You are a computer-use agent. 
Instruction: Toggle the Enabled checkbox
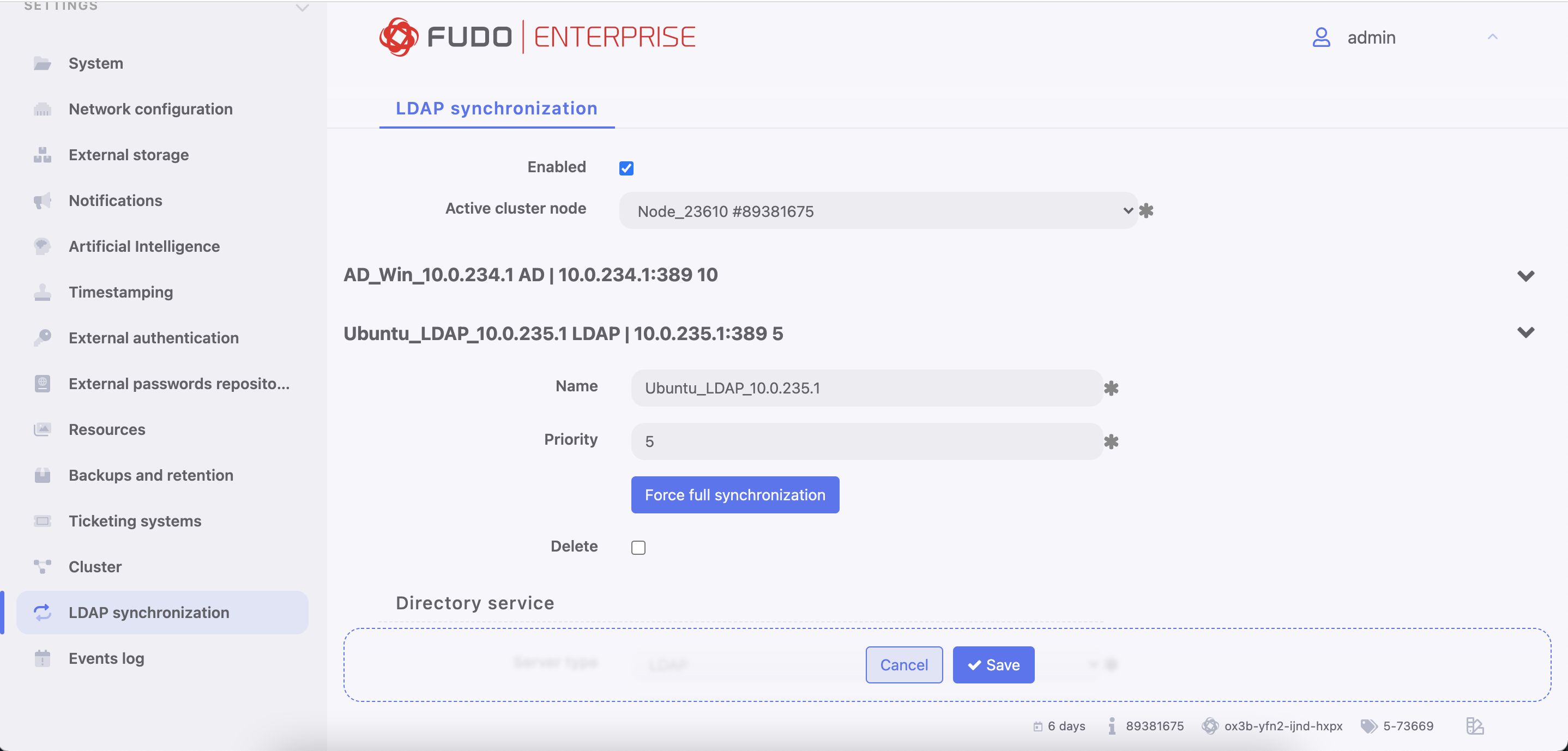[626, 168]
